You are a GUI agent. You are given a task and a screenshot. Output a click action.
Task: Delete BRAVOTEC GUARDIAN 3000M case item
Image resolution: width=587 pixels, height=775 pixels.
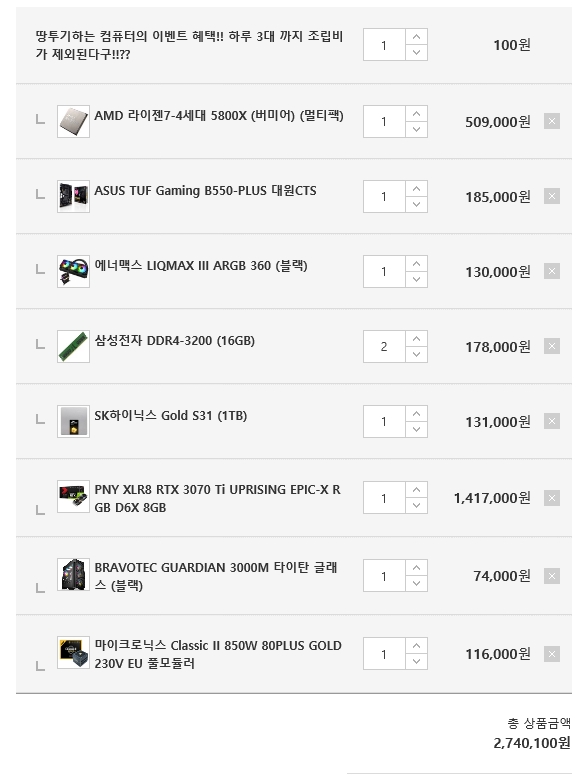click(551, 576)
